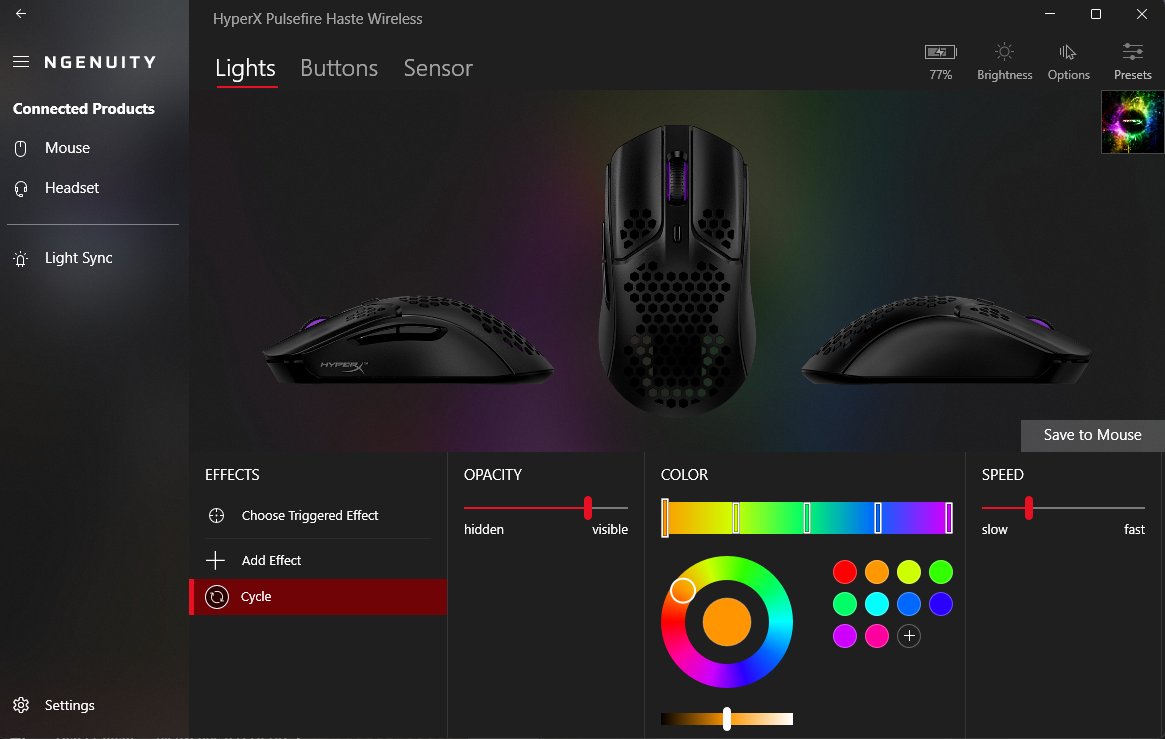Open the Brightness settings icon
The height and width of the screenshot is (739, 1165).
click(1004, 52)
